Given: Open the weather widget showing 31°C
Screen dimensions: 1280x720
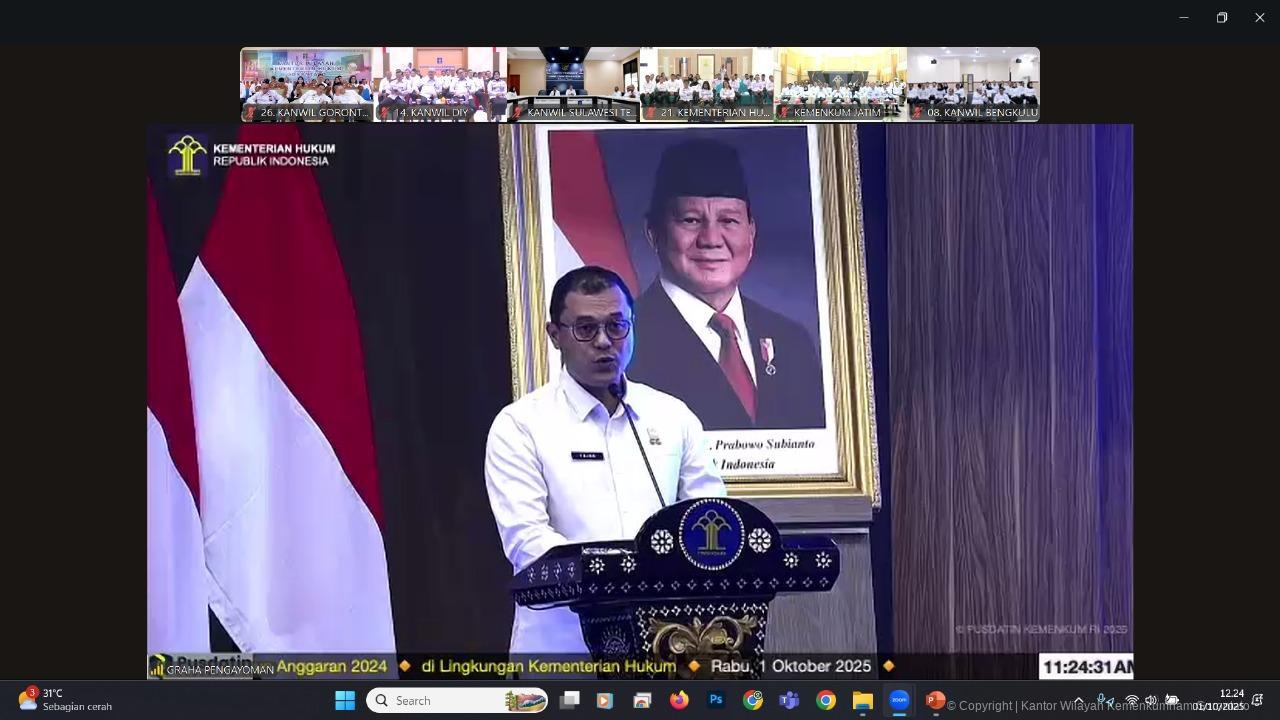Looking at the screenshot, I should [x=65, y=700].
